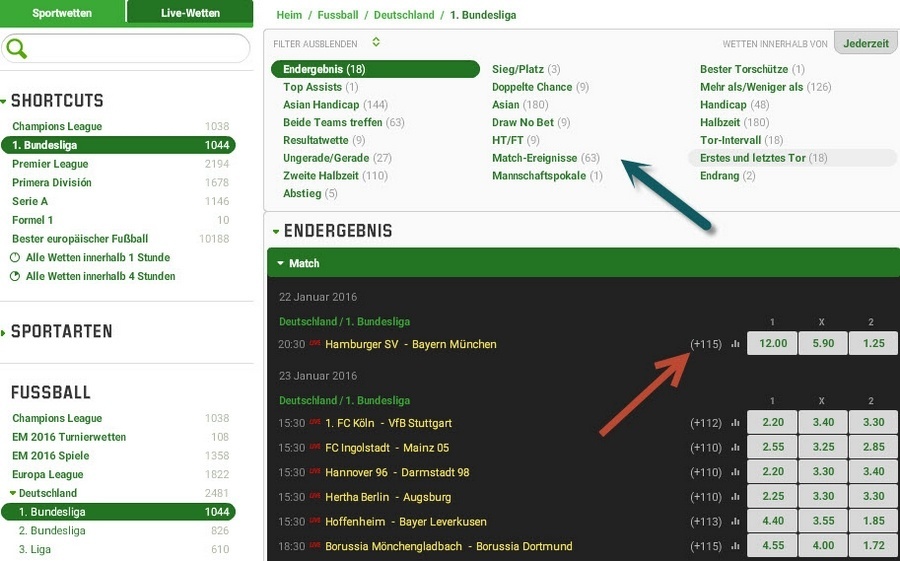Expand the Sportarten section
This screenshot has width=900, height=561.
3,332
